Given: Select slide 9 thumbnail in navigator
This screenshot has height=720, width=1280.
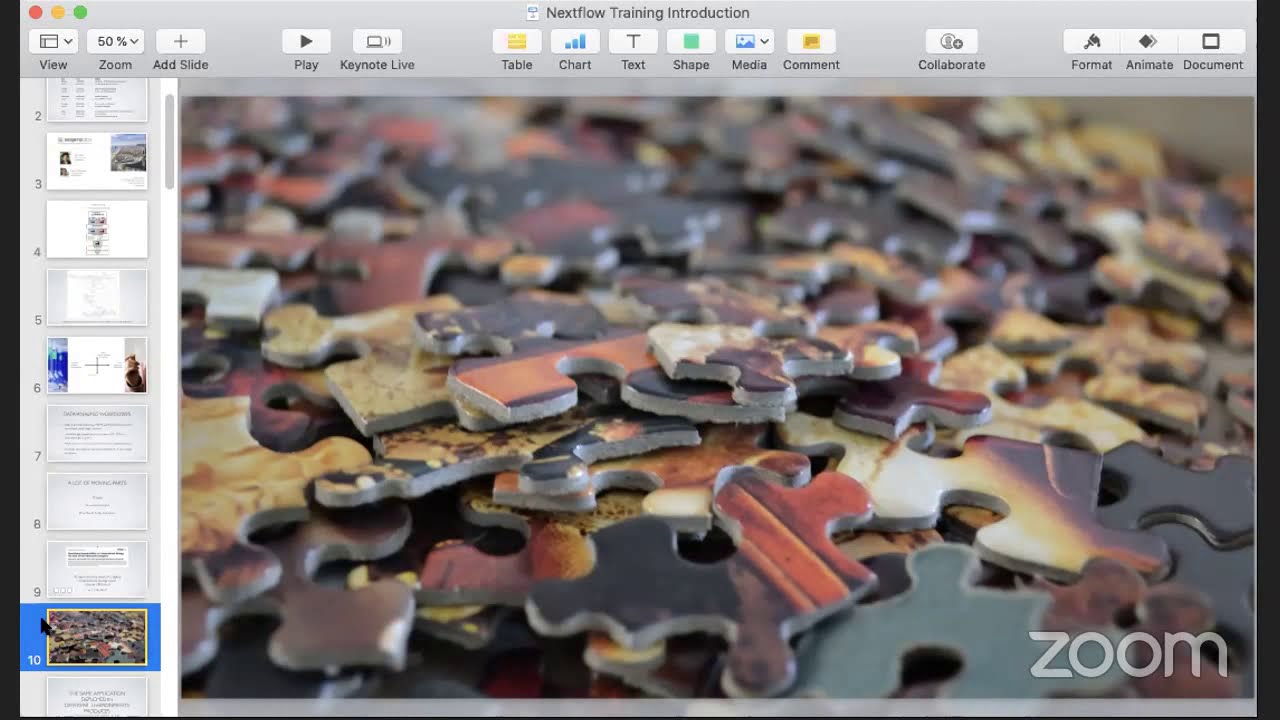Looking at the screenshot, I should click(x=97, y=569).
